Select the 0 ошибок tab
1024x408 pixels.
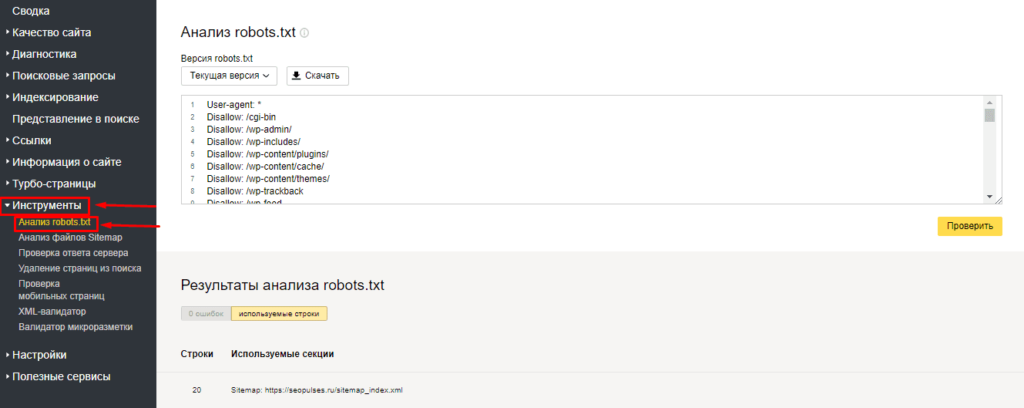tap(205, 313)
